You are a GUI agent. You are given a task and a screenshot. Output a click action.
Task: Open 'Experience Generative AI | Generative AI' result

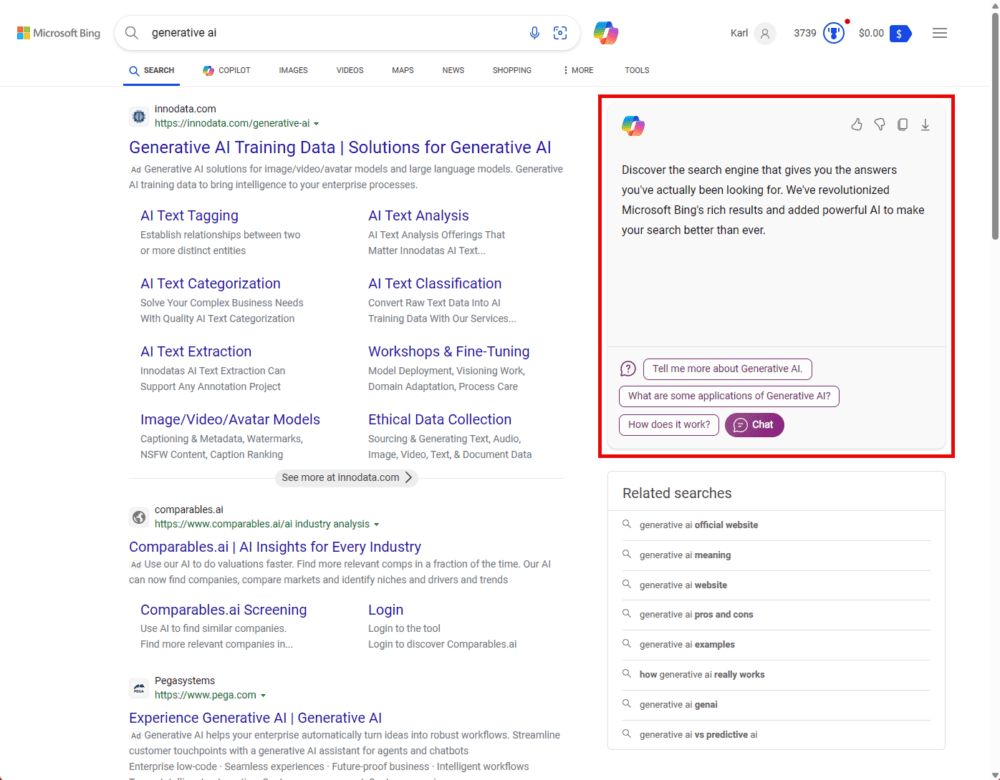255,717
